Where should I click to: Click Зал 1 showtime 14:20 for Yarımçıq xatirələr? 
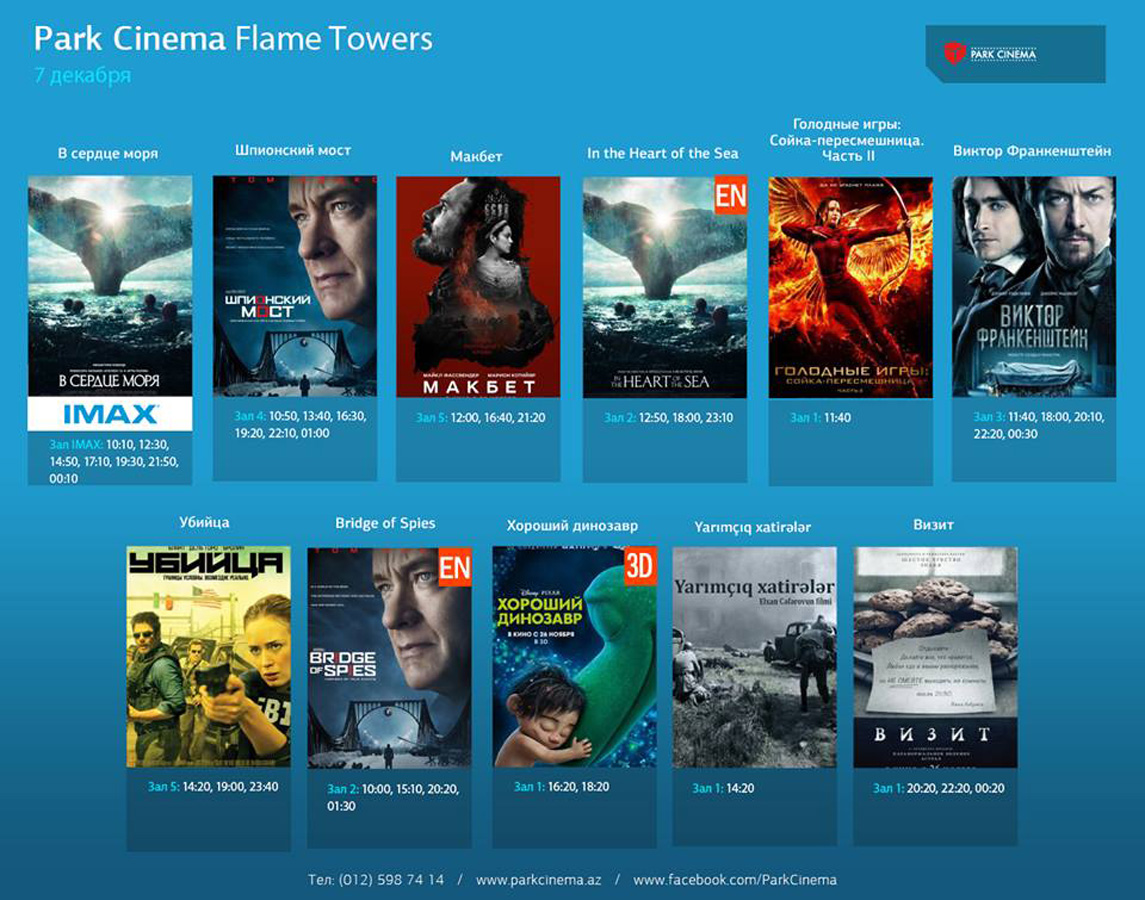723,788
